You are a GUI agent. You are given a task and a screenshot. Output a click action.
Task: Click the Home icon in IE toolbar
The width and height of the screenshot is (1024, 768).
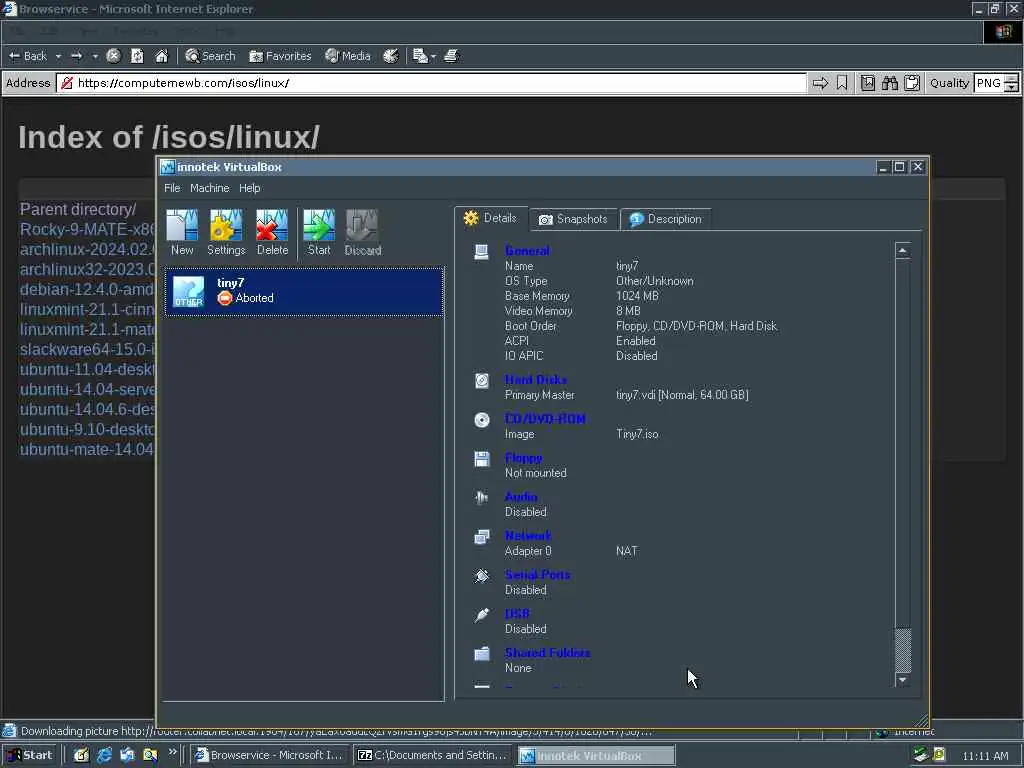tap(161, 56)
